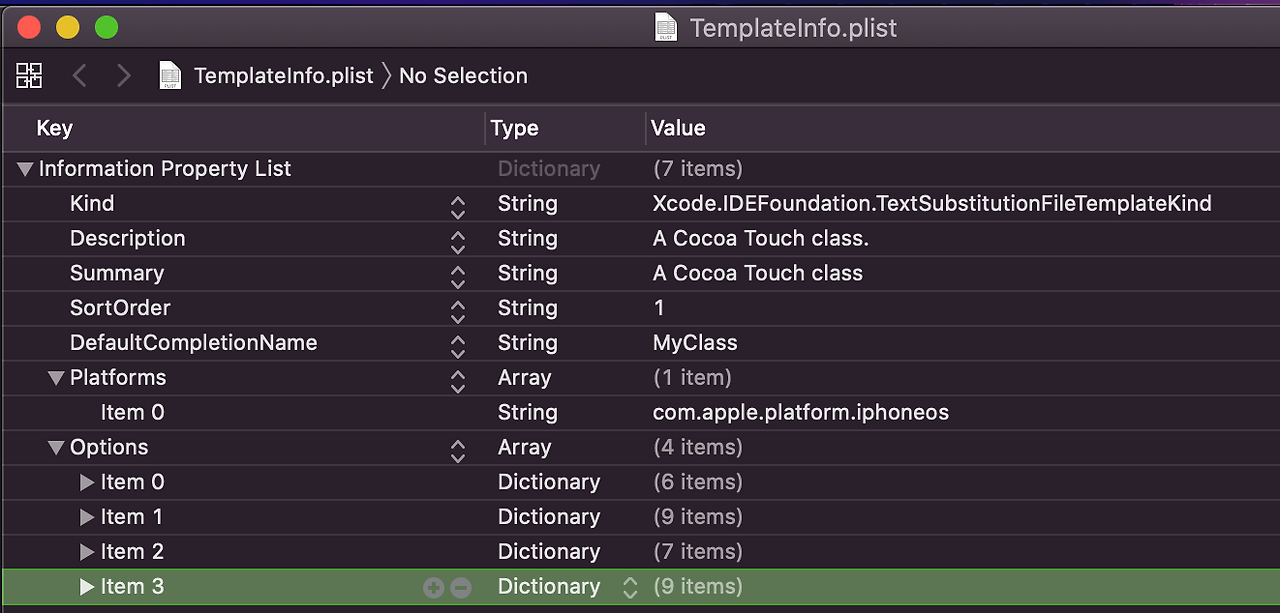Screen dimensions: 1280x613
Task: Go forward with the right chevron
Action: [123, 75]
